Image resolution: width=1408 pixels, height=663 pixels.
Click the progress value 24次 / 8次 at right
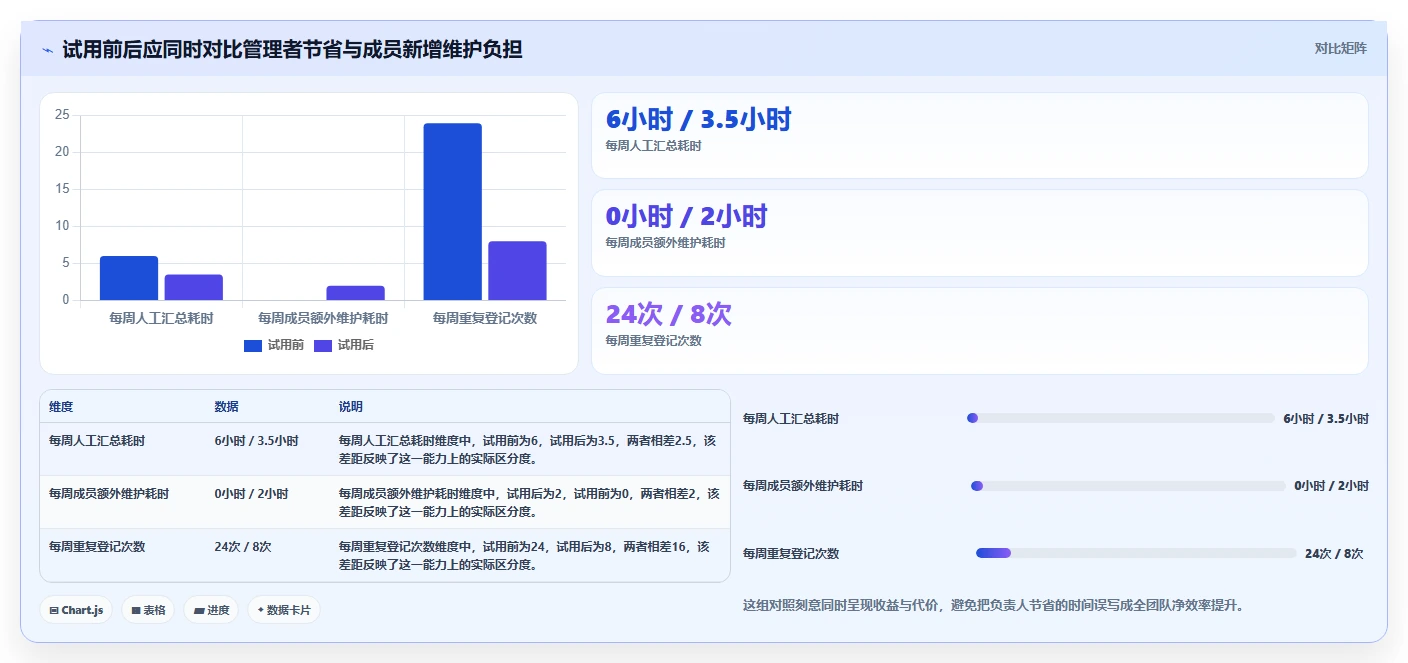click(1334, 554)
